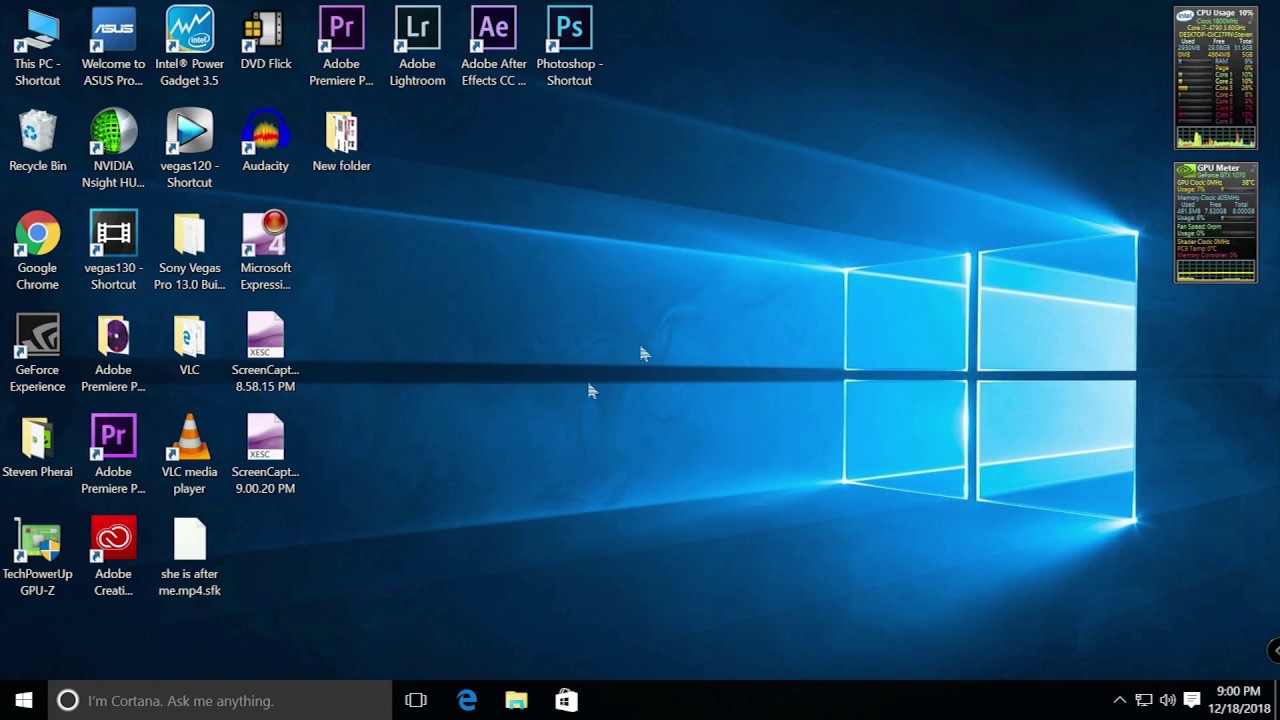Open the Microsoft Store from the taskbar
The height and width of the screenshot is (720, 1280).
(566, 700)
